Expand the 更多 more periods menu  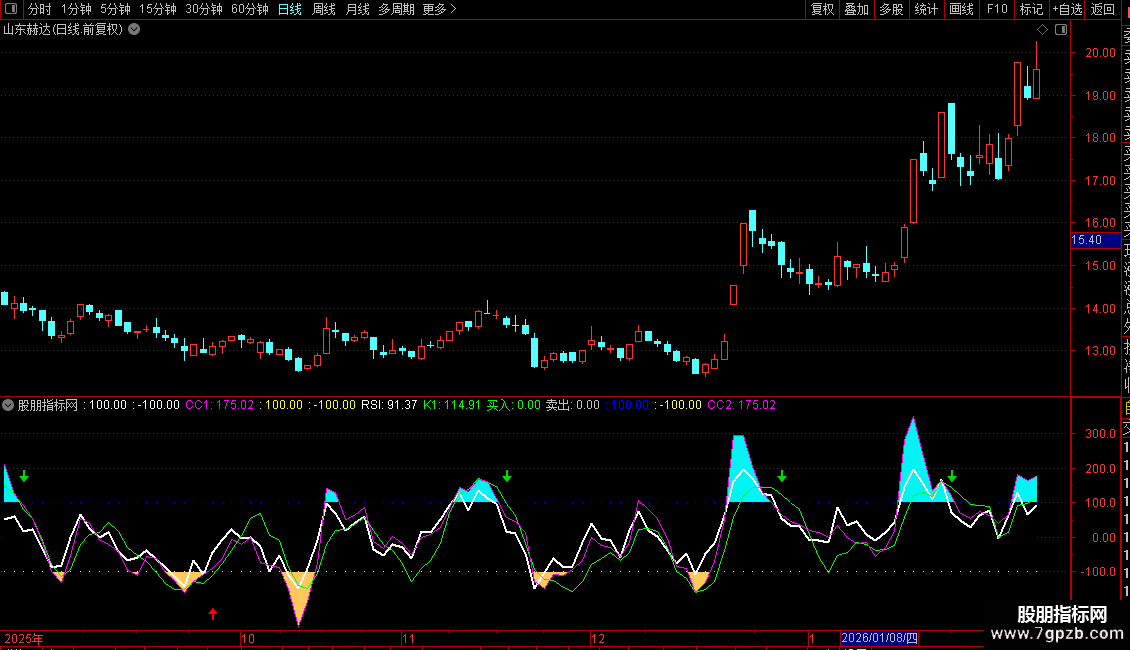[440, 9]
